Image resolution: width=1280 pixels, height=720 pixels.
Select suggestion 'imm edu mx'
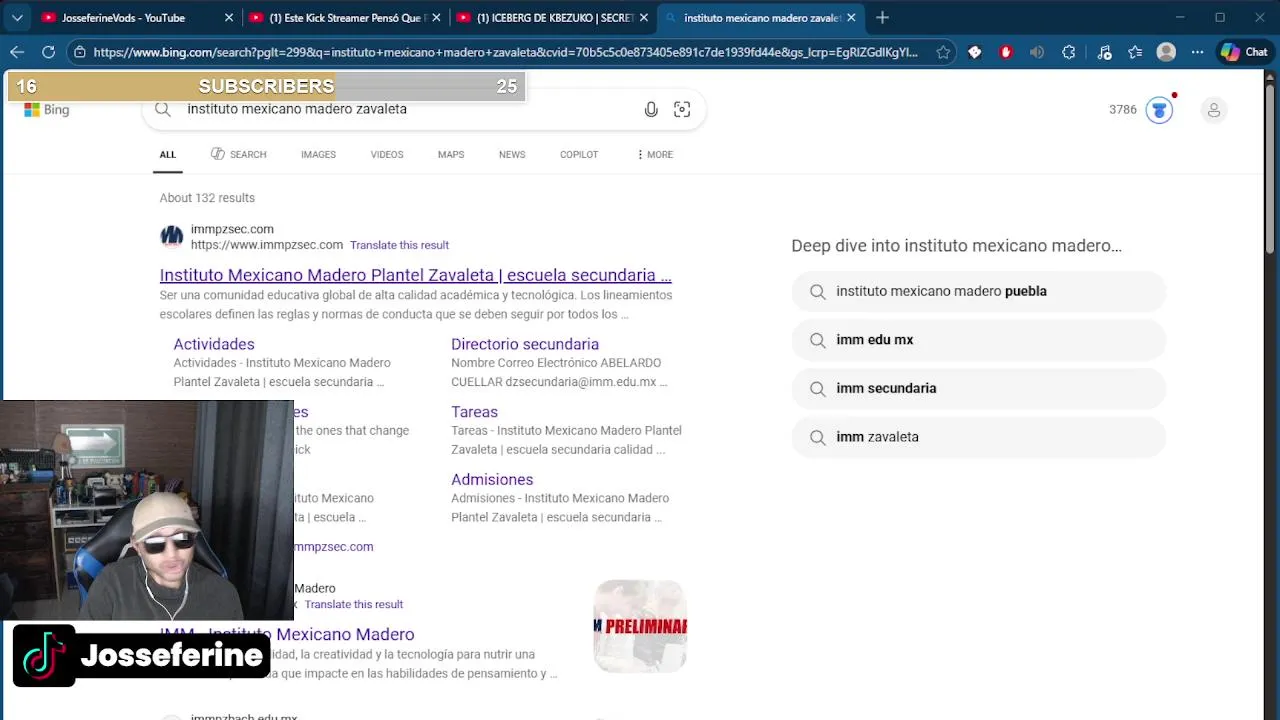978,340
